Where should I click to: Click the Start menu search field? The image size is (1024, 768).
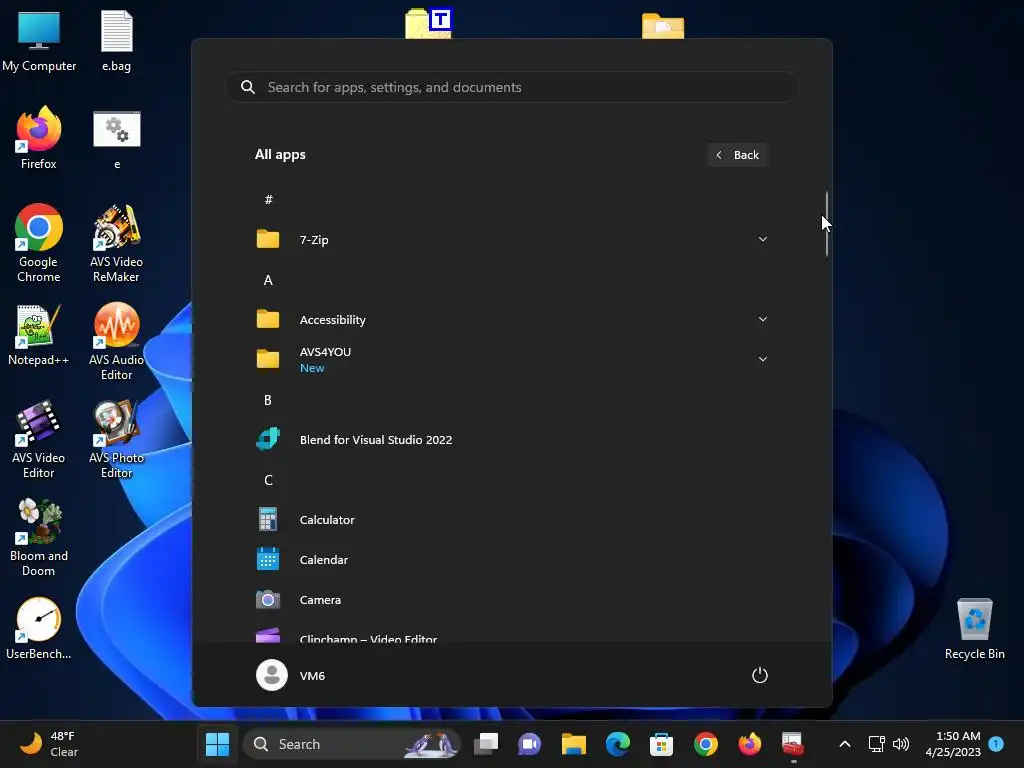[x=511, y=87]
